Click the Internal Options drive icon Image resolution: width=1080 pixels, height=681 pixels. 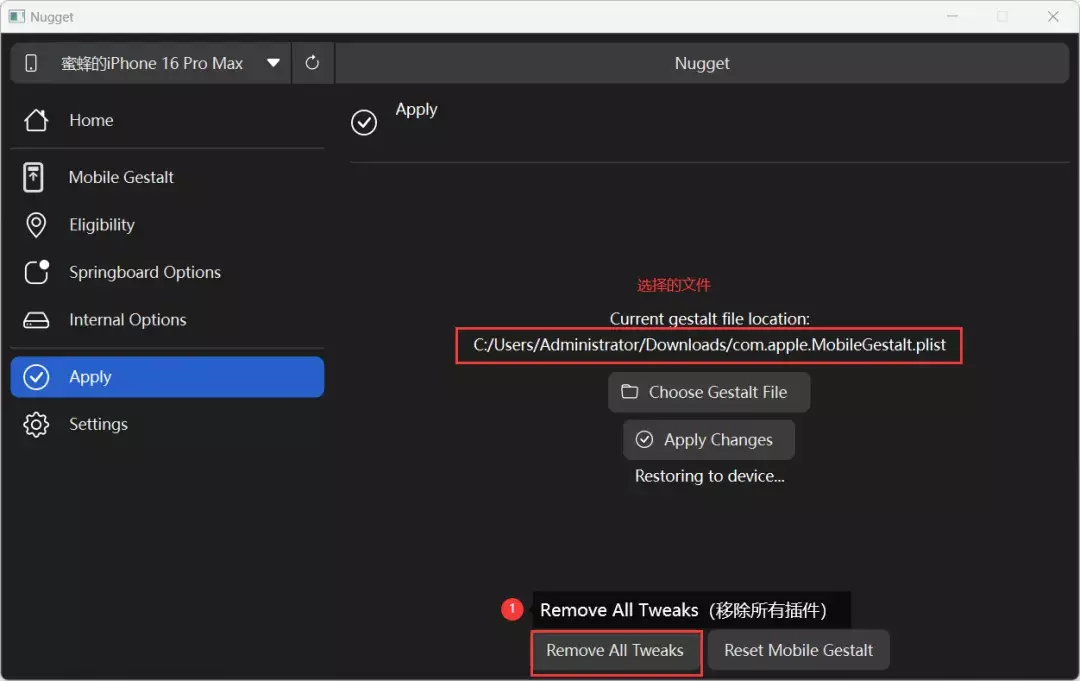36,320
